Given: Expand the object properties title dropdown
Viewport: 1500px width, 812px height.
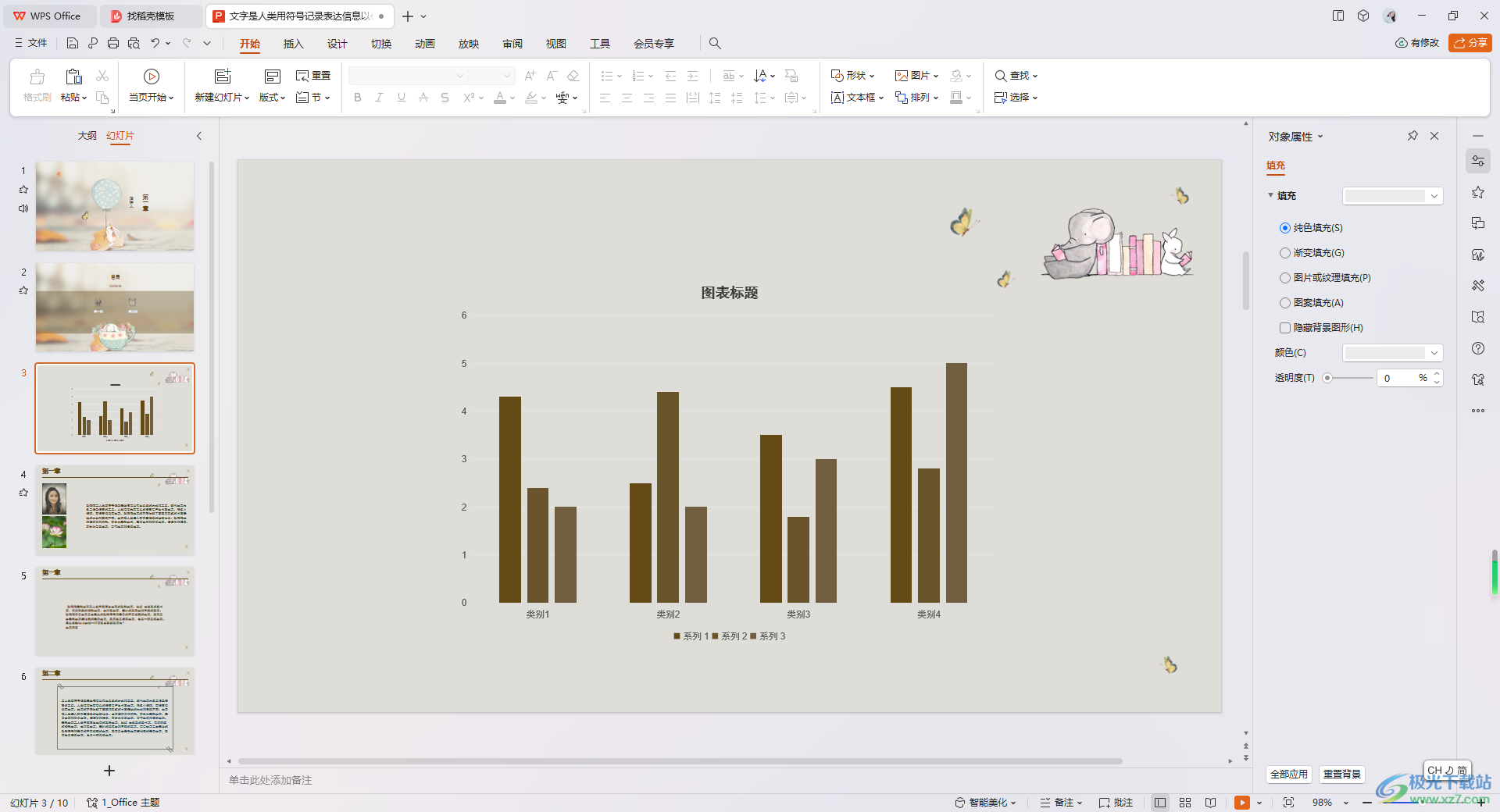Looking at the screenshot, I should (1320, 137).
